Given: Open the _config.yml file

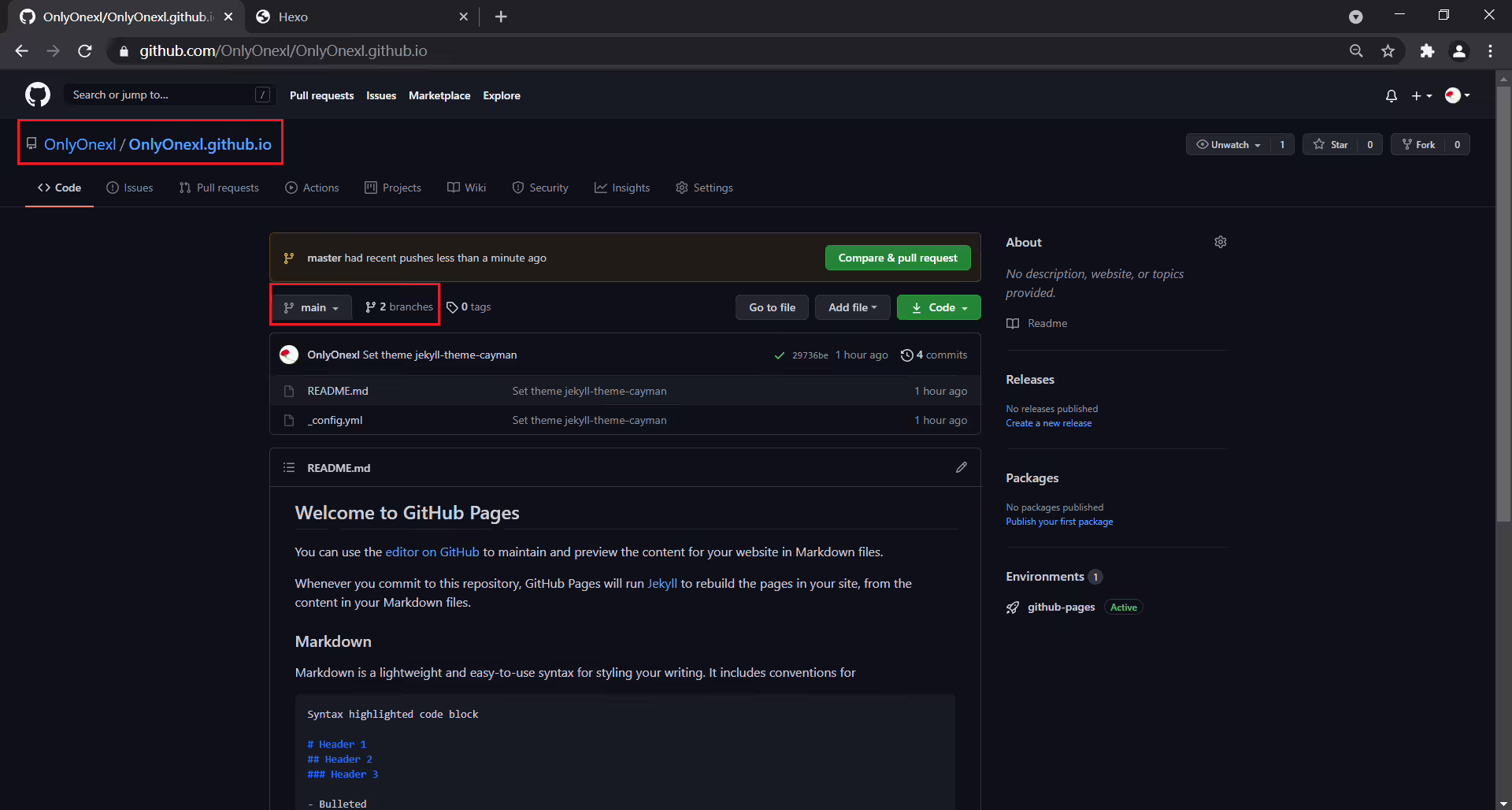Looking at the screenshot, I should (x=336, y=420).
